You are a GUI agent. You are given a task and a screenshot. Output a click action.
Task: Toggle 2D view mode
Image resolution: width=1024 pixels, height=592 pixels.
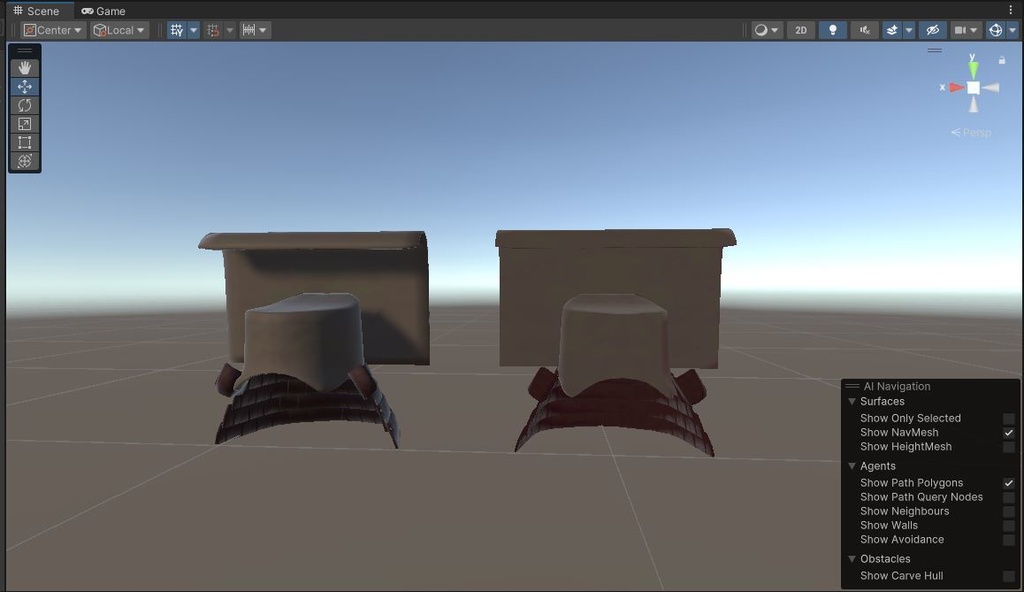coord(801,30)
